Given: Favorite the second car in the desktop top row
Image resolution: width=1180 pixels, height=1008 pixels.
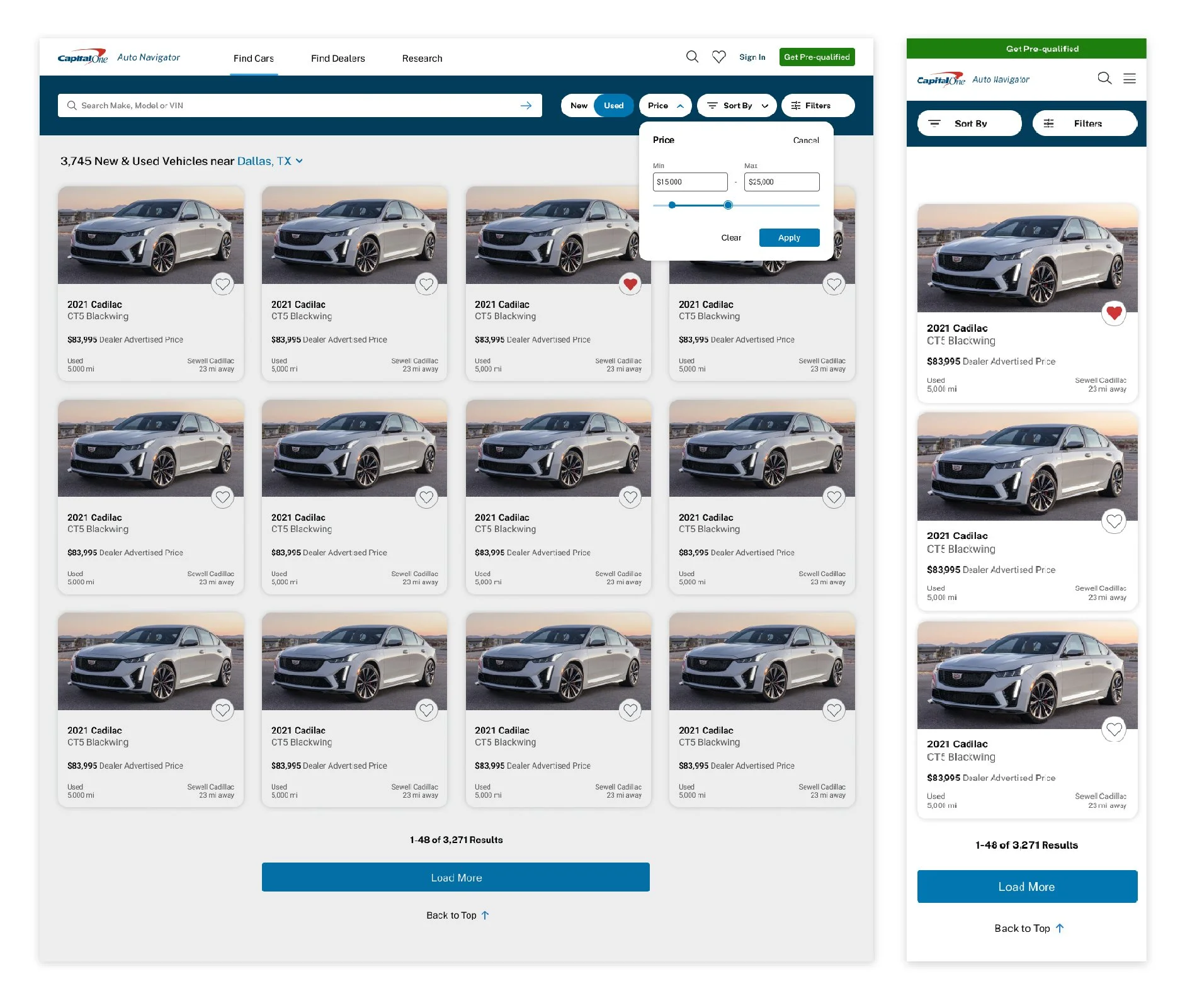Looking at the screenshot, I should click(x=426, y=284).
